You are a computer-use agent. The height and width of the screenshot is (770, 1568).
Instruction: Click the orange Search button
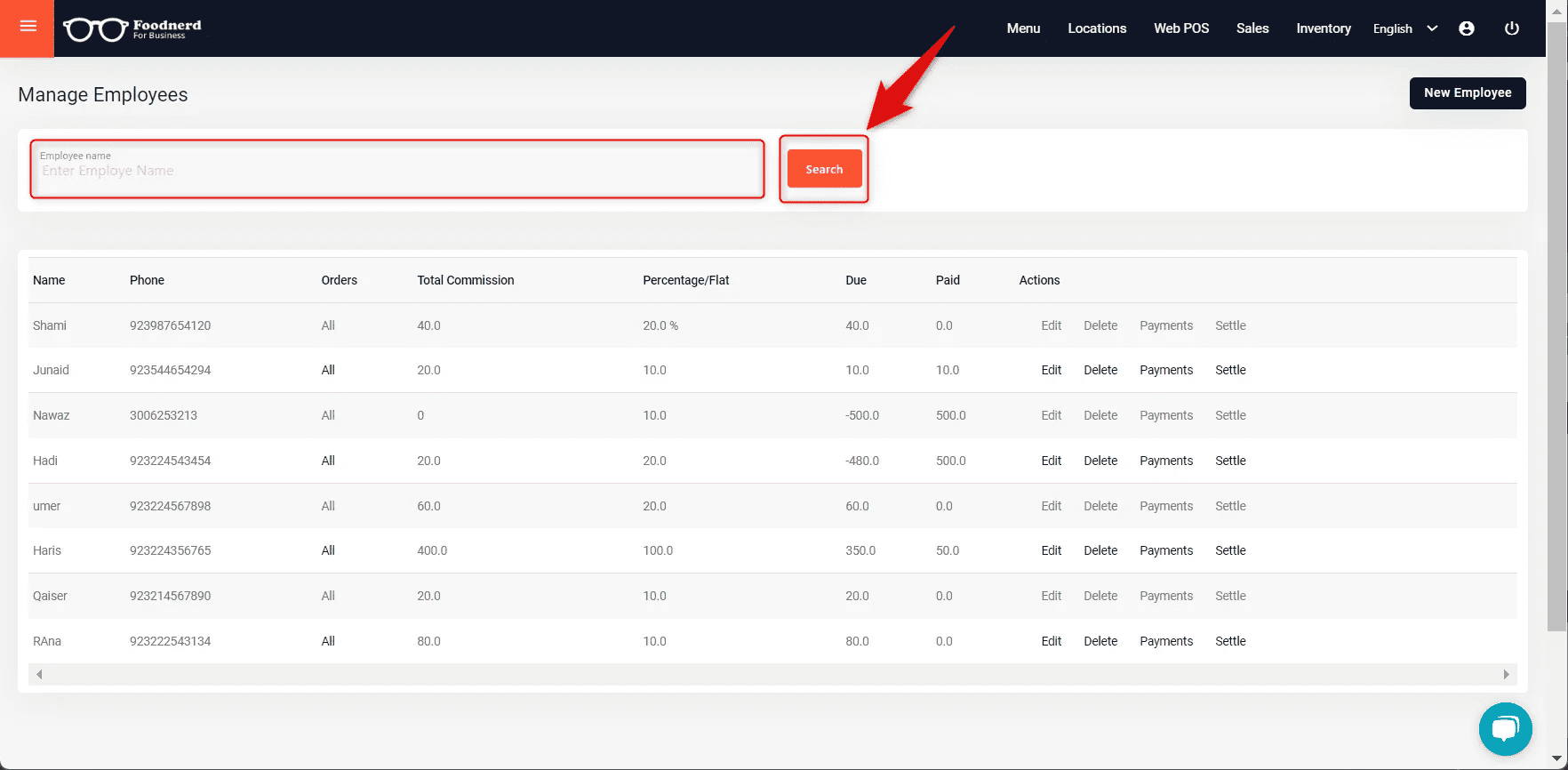(824, 169)
